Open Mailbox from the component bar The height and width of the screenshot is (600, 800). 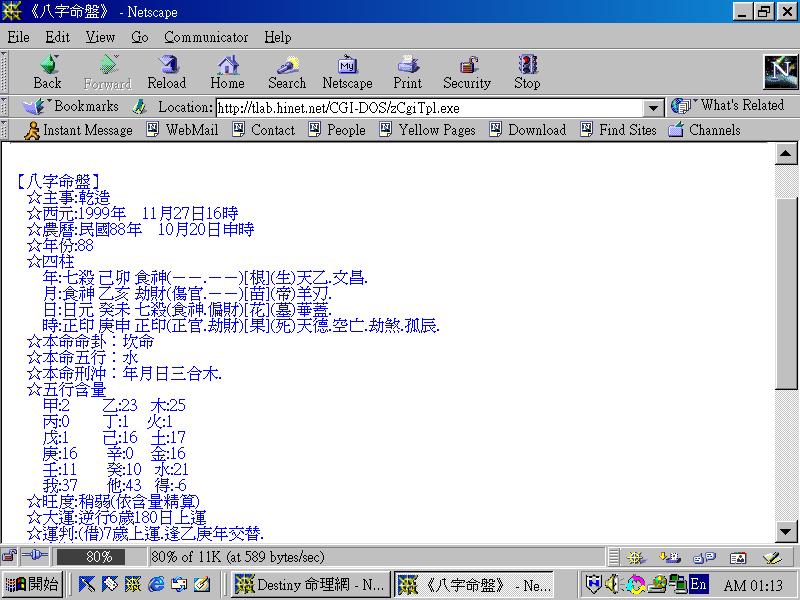[x=670, y=557]
